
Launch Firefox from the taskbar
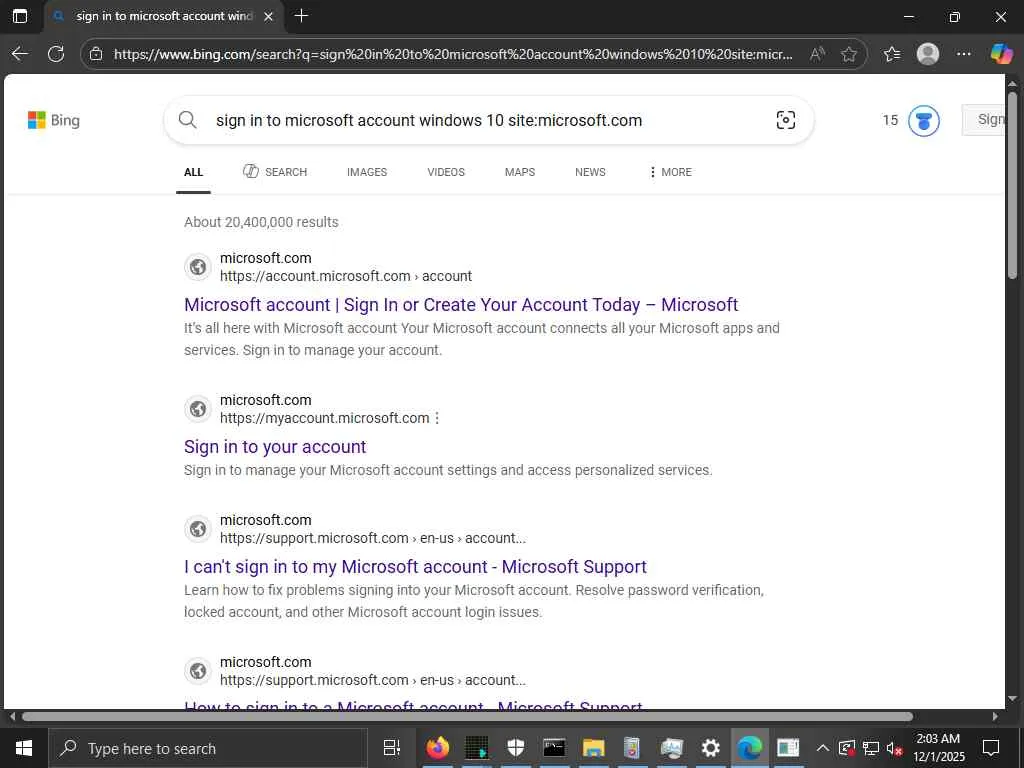pyautogui.click(x=438, y=748)
